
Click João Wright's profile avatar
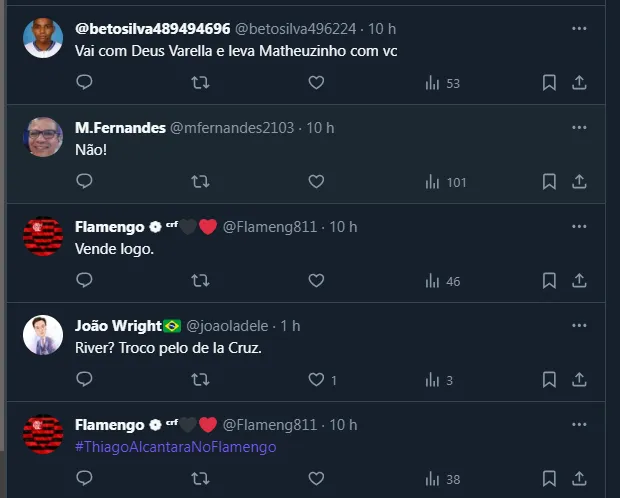click(43, 336)
